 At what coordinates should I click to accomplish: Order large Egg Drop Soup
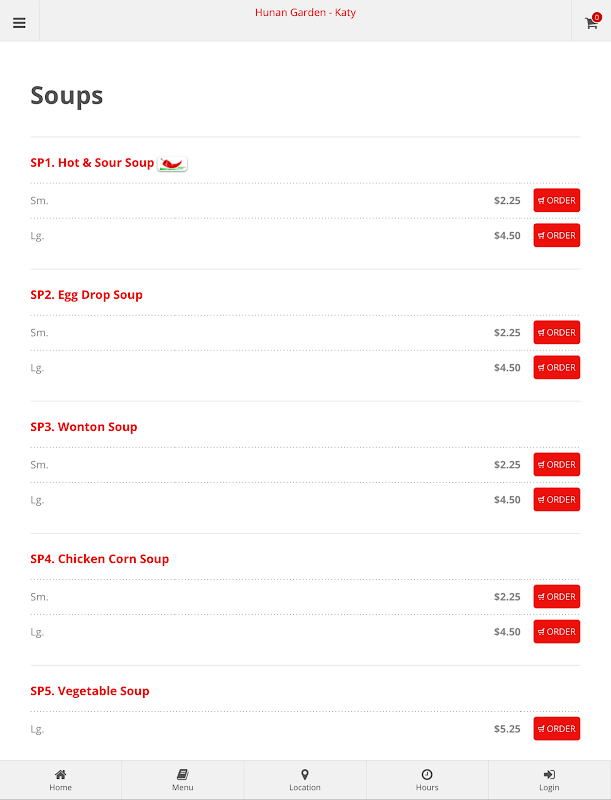tap(556, 367)
